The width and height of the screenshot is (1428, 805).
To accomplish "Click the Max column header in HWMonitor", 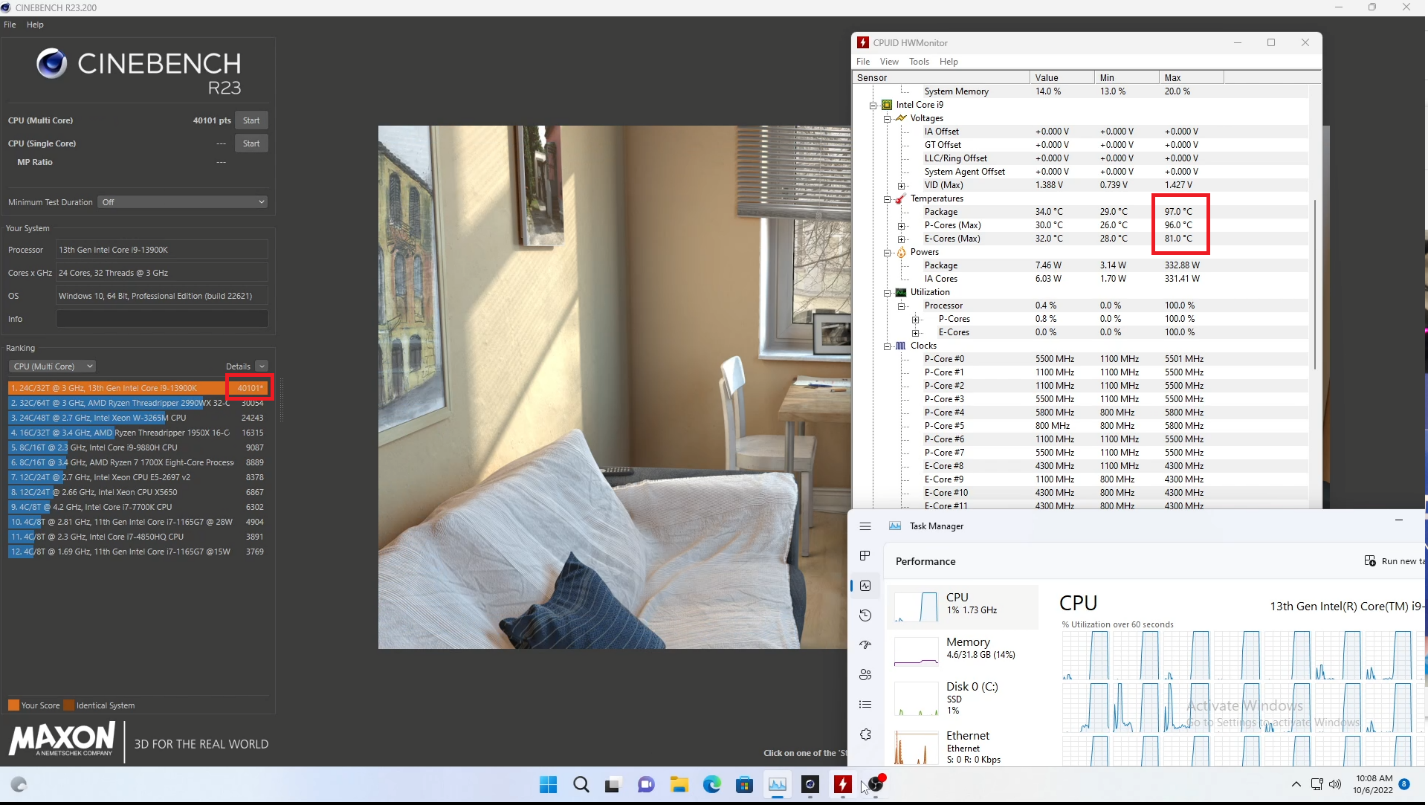I will click(1191, 77).
